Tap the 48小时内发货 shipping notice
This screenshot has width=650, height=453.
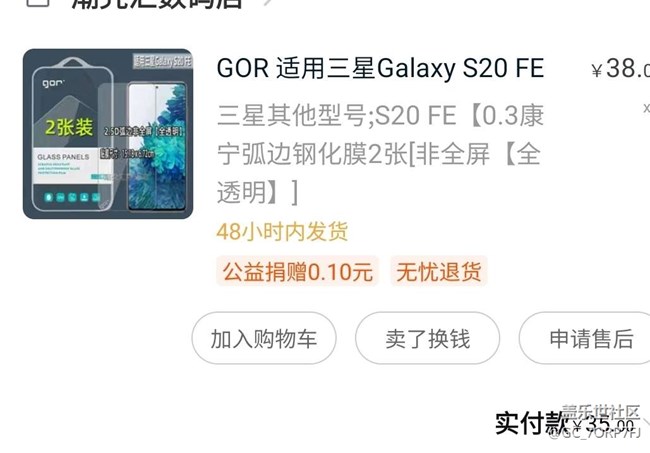[282, 231]
